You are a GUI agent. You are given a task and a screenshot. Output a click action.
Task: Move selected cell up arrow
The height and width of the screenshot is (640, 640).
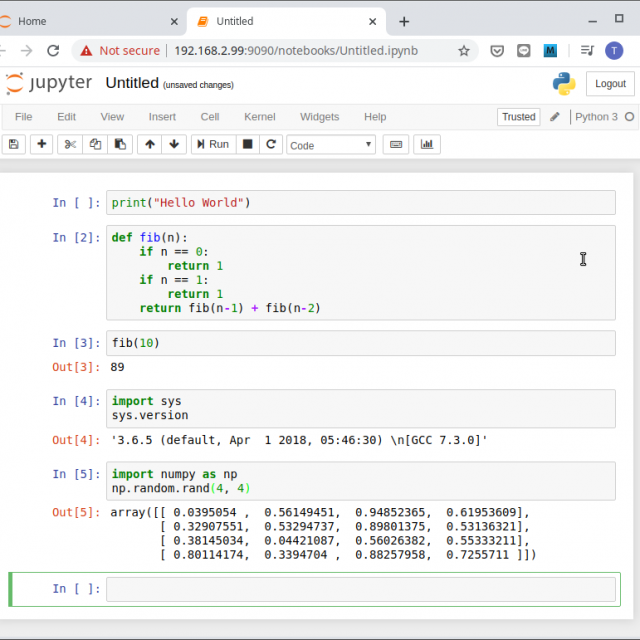pyautogui.click(x=150, y=144)
